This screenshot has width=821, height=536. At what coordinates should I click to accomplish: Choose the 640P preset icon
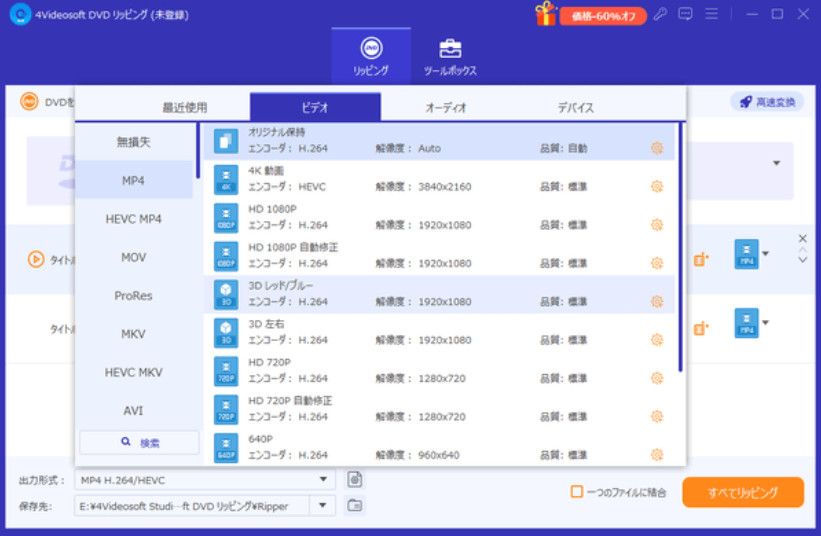pos(226,448)
